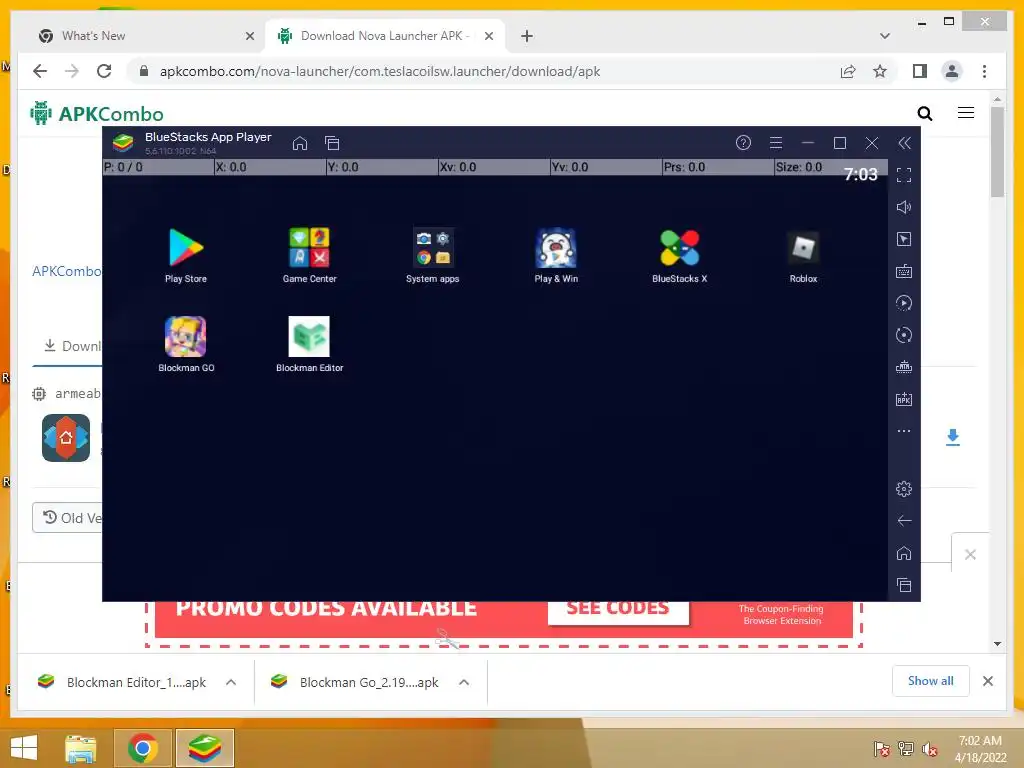Open Chrome three-dot menu
This screenshot has height=768, width=1024.
[x=984, y=71]
